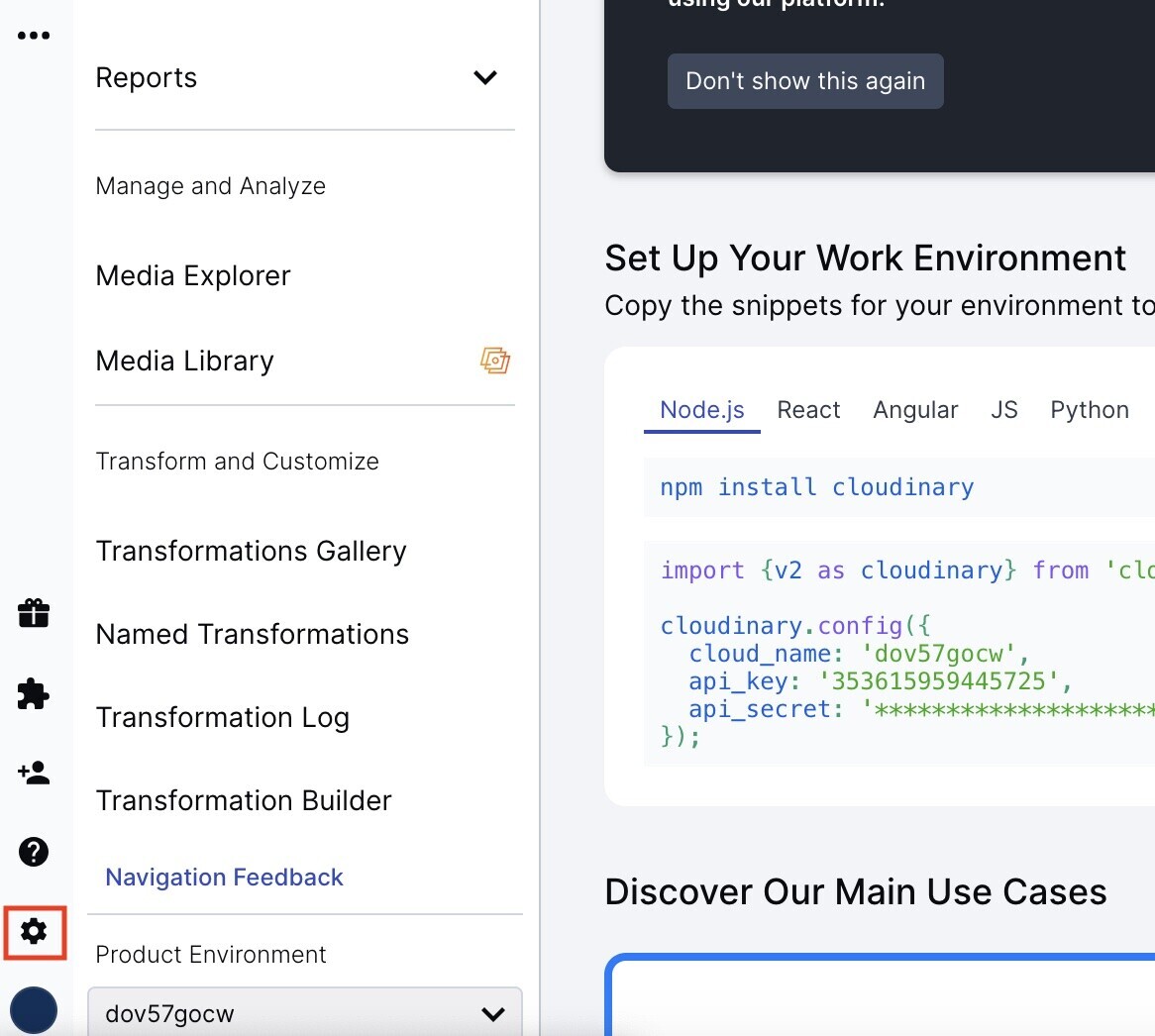Click the cloudinary.config({ code line
The height and width of the screenshot is (1036, 1155).
795,625
